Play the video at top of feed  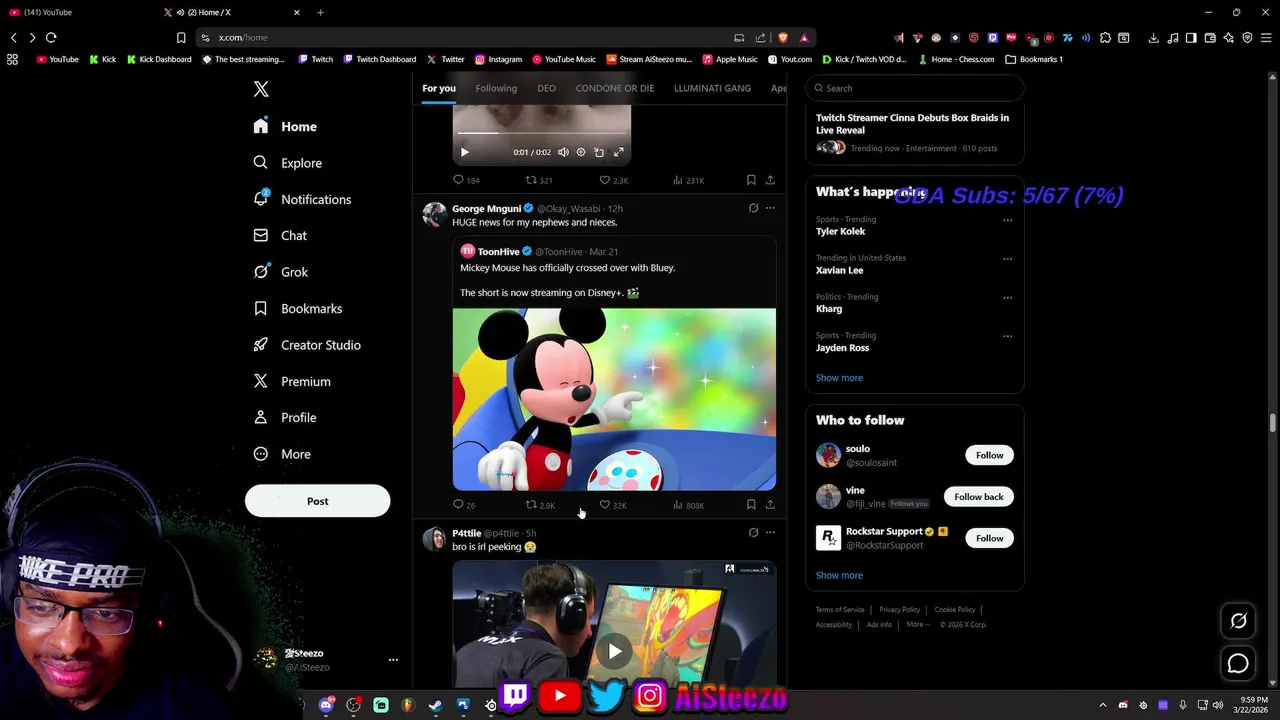(x=464, y=152)
